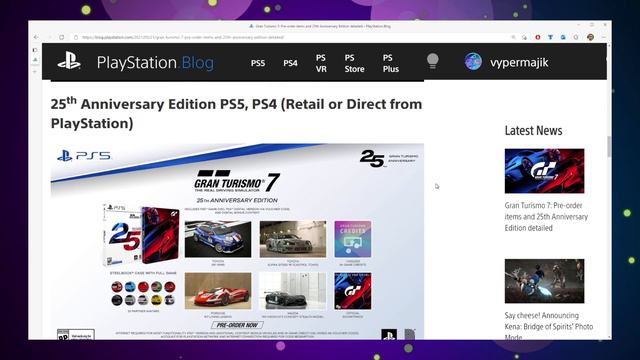This screenshot has width=640, height=360.
Task: Click the browser forward arrow
Action: [x=49, y=37]
